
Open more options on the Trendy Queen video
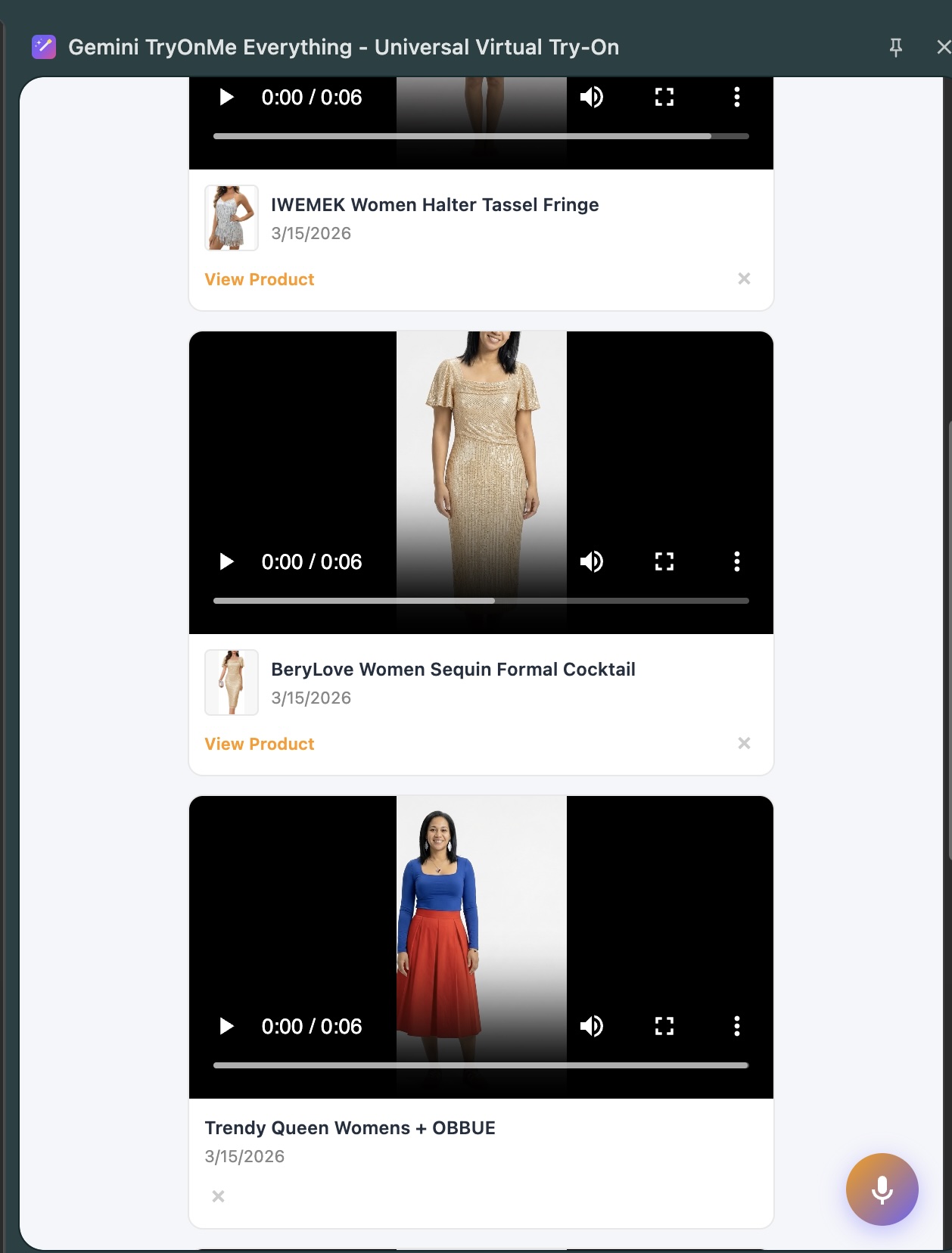pos(737,1026)
